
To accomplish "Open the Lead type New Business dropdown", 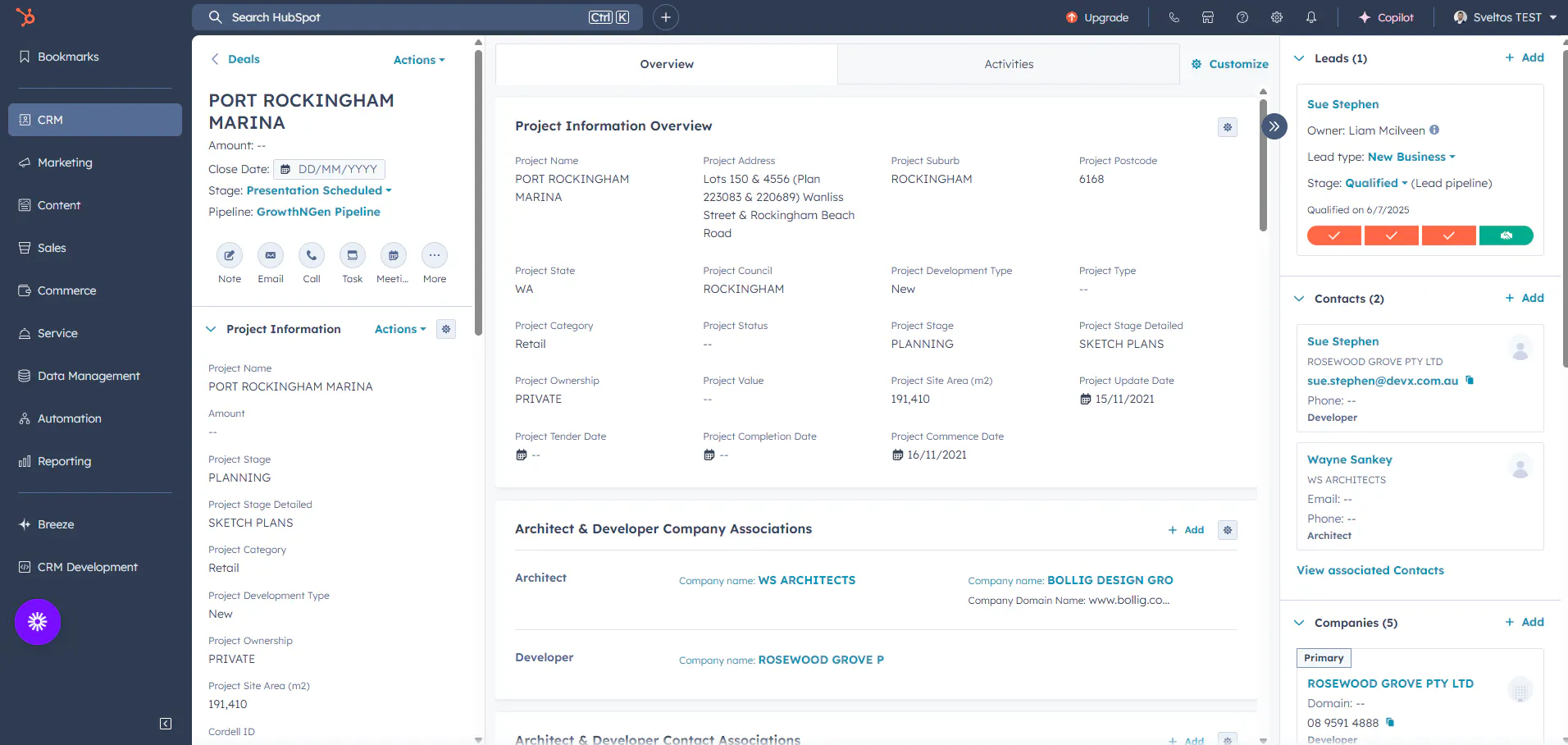I will point(1411,157).
